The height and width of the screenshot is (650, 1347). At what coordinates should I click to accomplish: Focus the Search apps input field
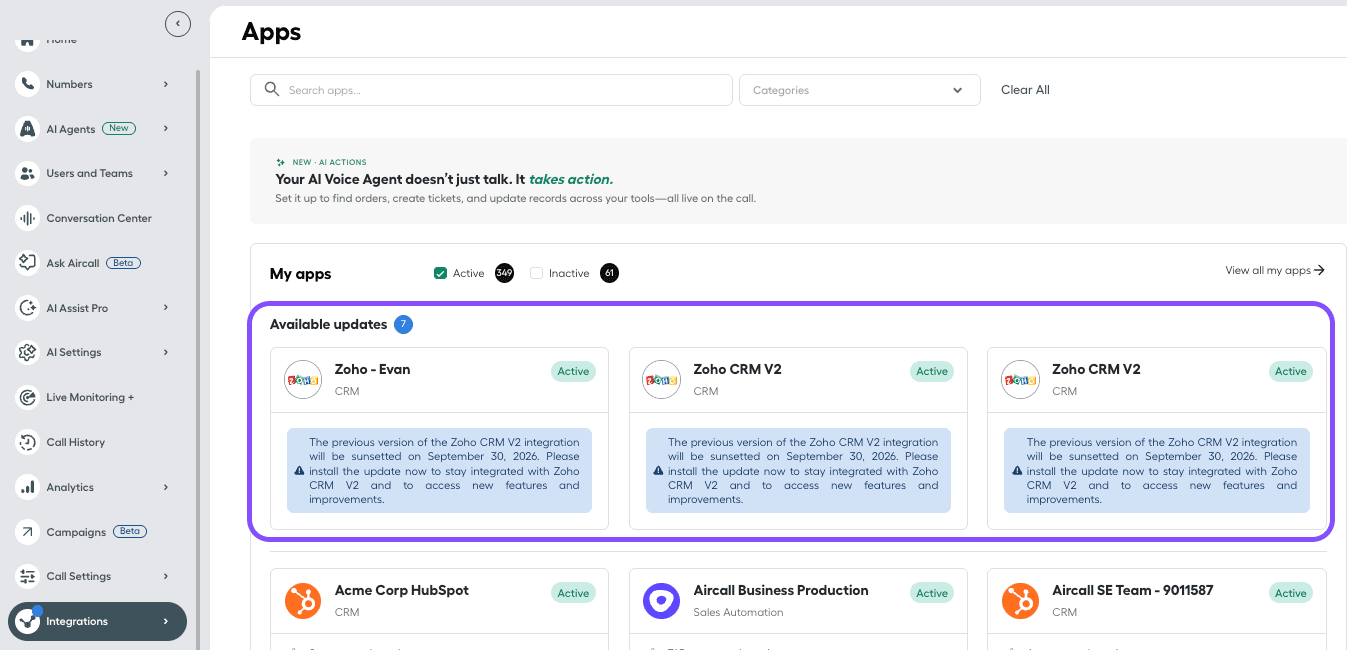(491, 90)
